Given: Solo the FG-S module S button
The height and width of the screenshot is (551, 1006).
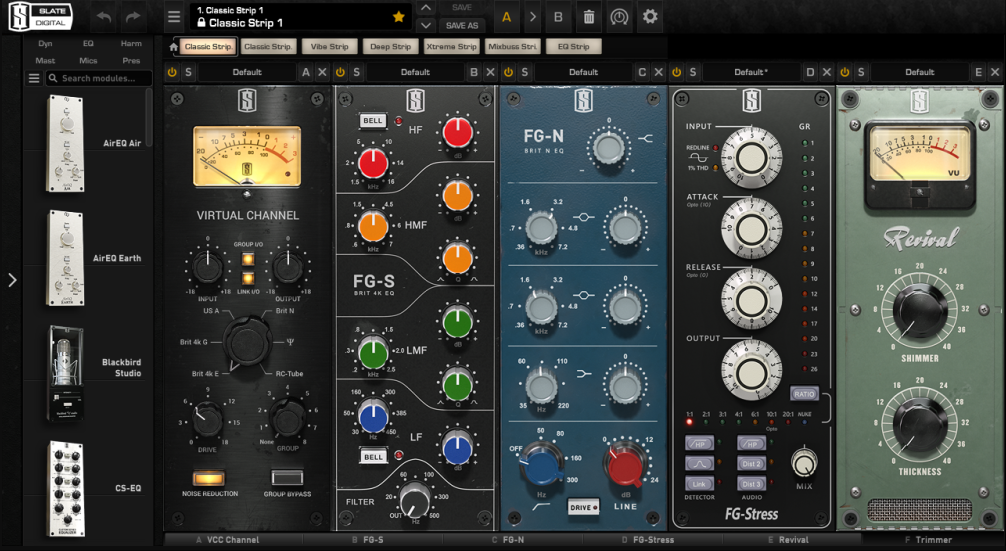Looking at the screenshot, I should (x=356, y=72).
